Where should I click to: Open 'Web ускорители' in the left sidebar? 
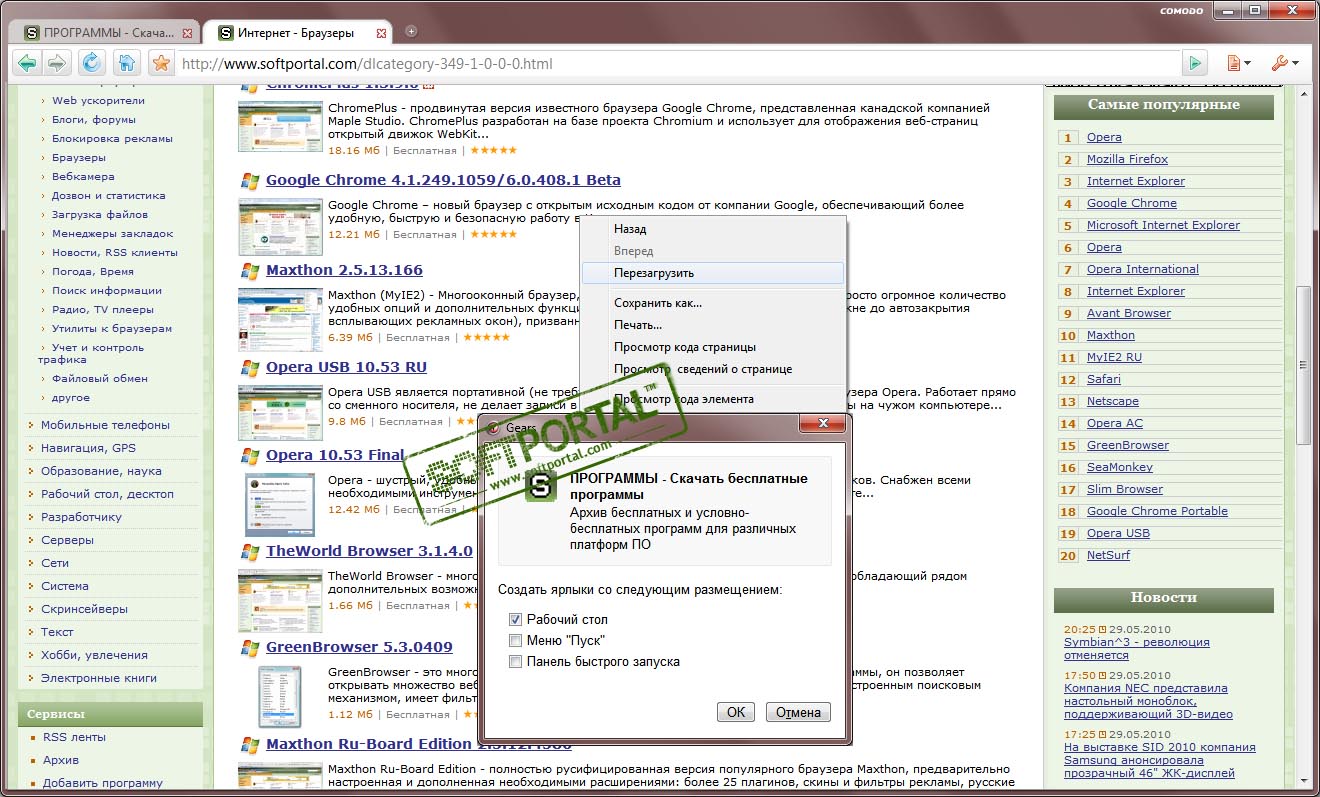pos(98,100)
